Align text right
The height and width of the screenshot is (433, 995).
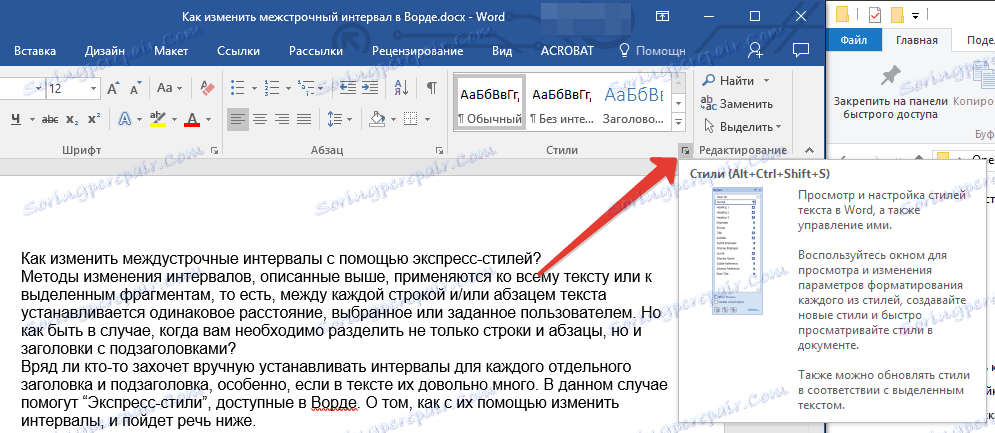pos(282,118)
